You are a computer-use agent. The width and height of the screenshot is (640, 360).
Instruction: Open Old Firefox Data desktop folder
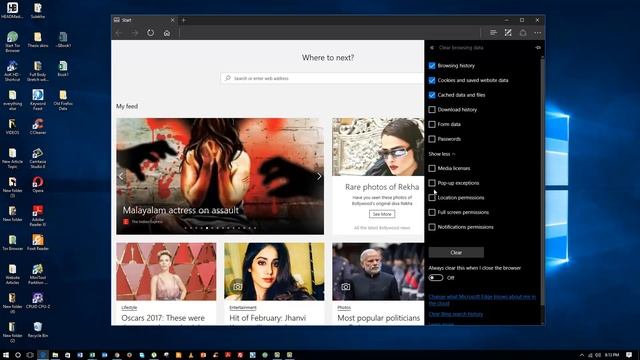pos(63,100)
